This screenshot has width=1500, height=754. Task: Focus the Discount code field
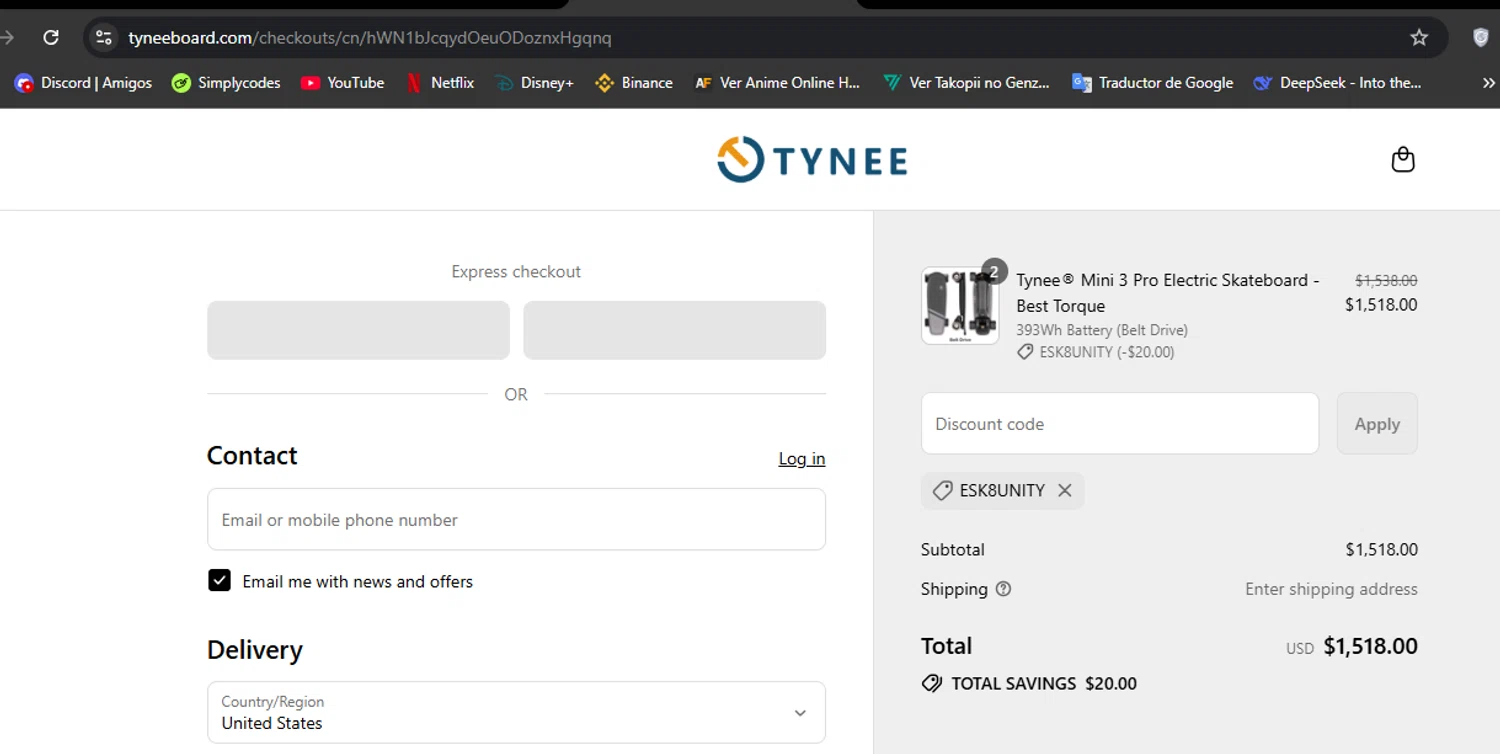tap(1120, 423)
